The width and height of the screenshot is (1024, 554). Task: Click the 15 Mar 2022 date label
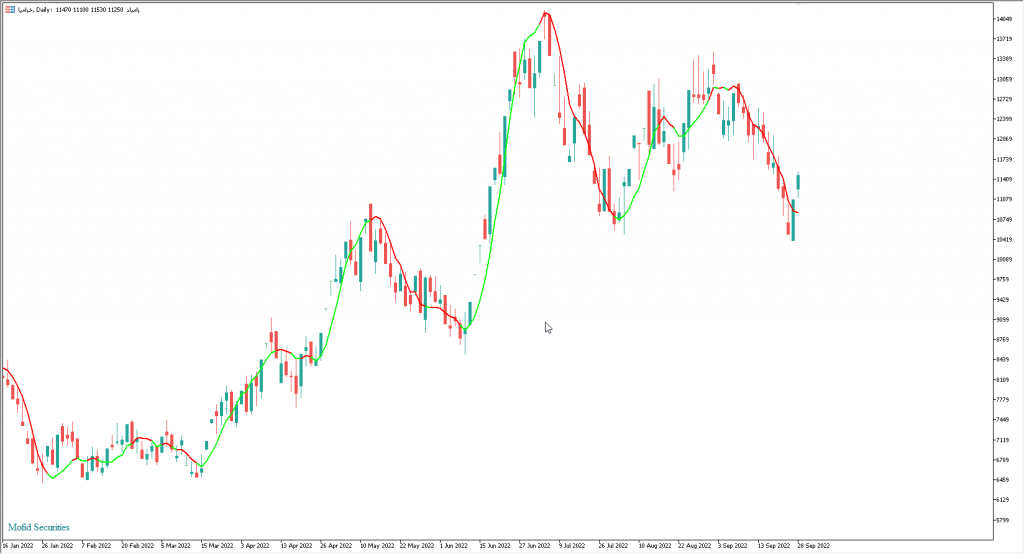pyautogui.click(x=217, y=546)
